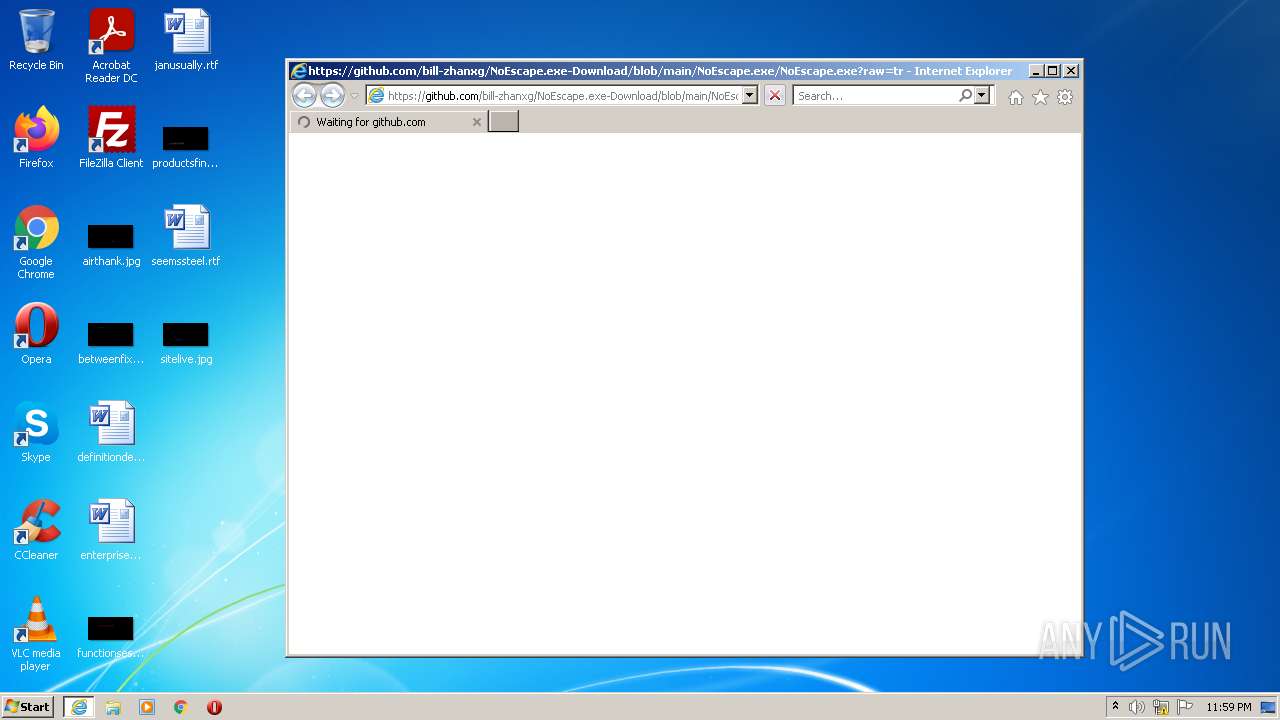Click the github.com address bar field
This screenshot has height=720, width=1280.
tap(563, 96)
